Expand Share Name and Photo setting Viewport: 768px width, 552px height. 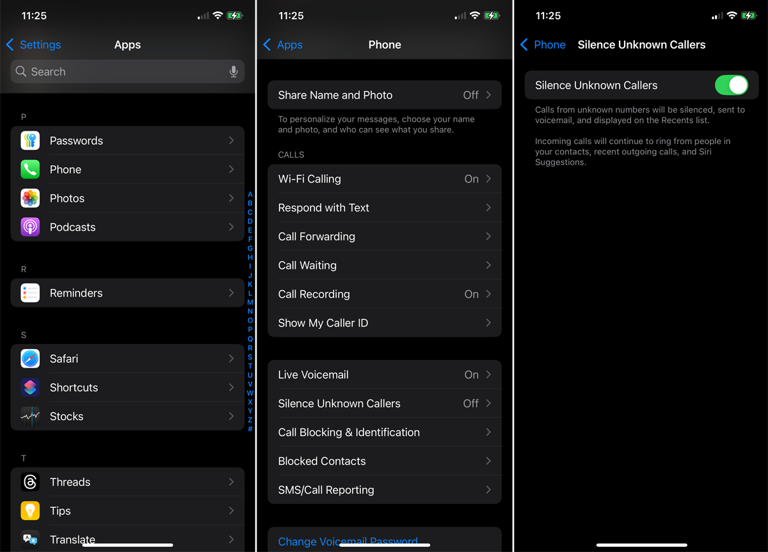384,95
